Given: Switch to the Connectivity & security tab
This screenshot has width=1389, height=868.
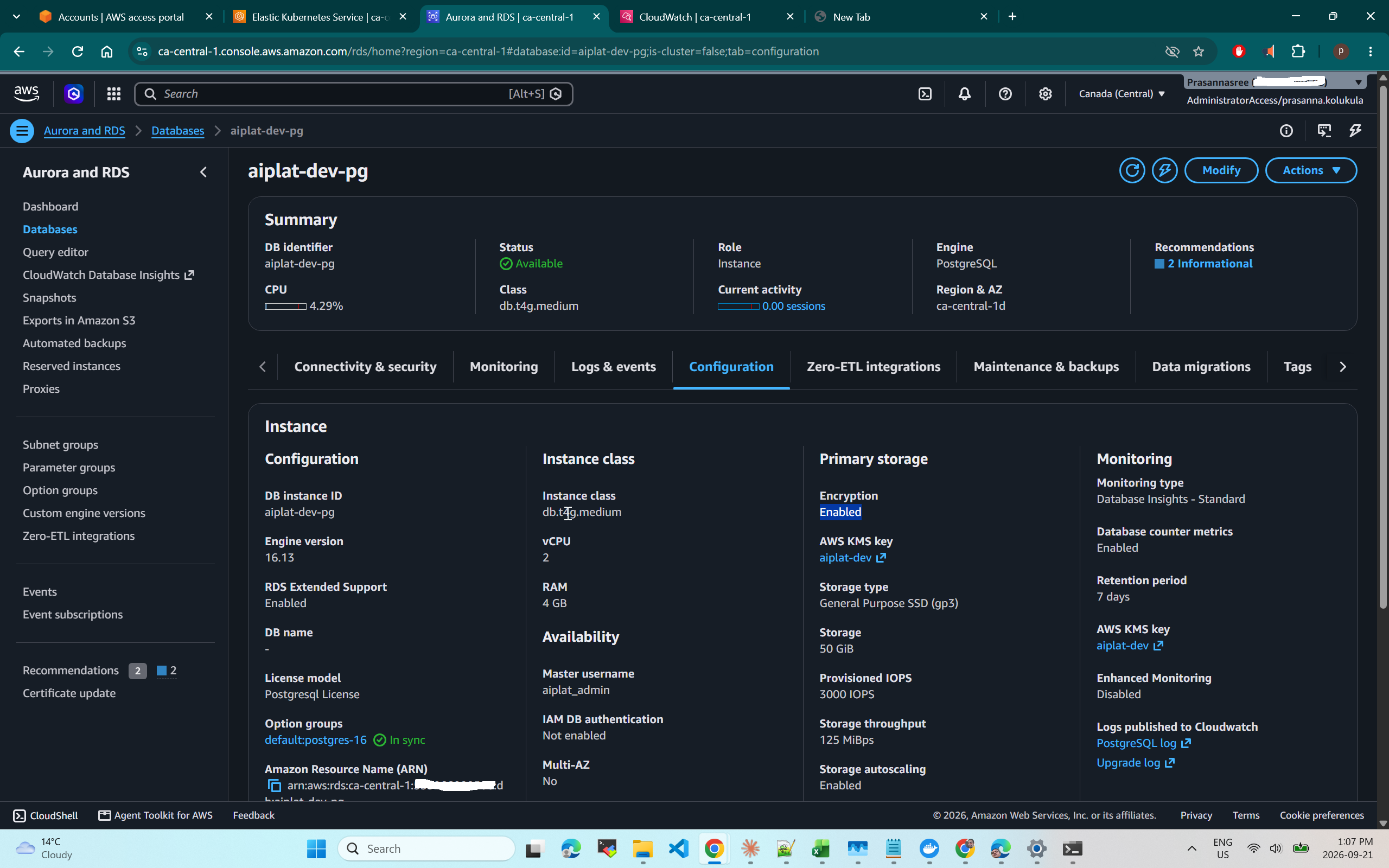Looking at the screenshot, I should pyautogui.click(x=365, y=367).
